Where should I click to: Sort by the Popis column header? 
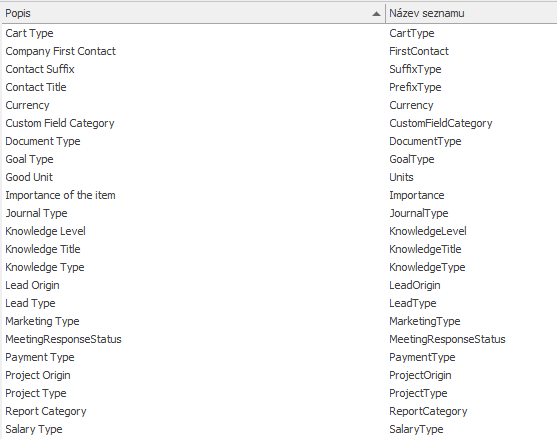click(x=194, y=13)
